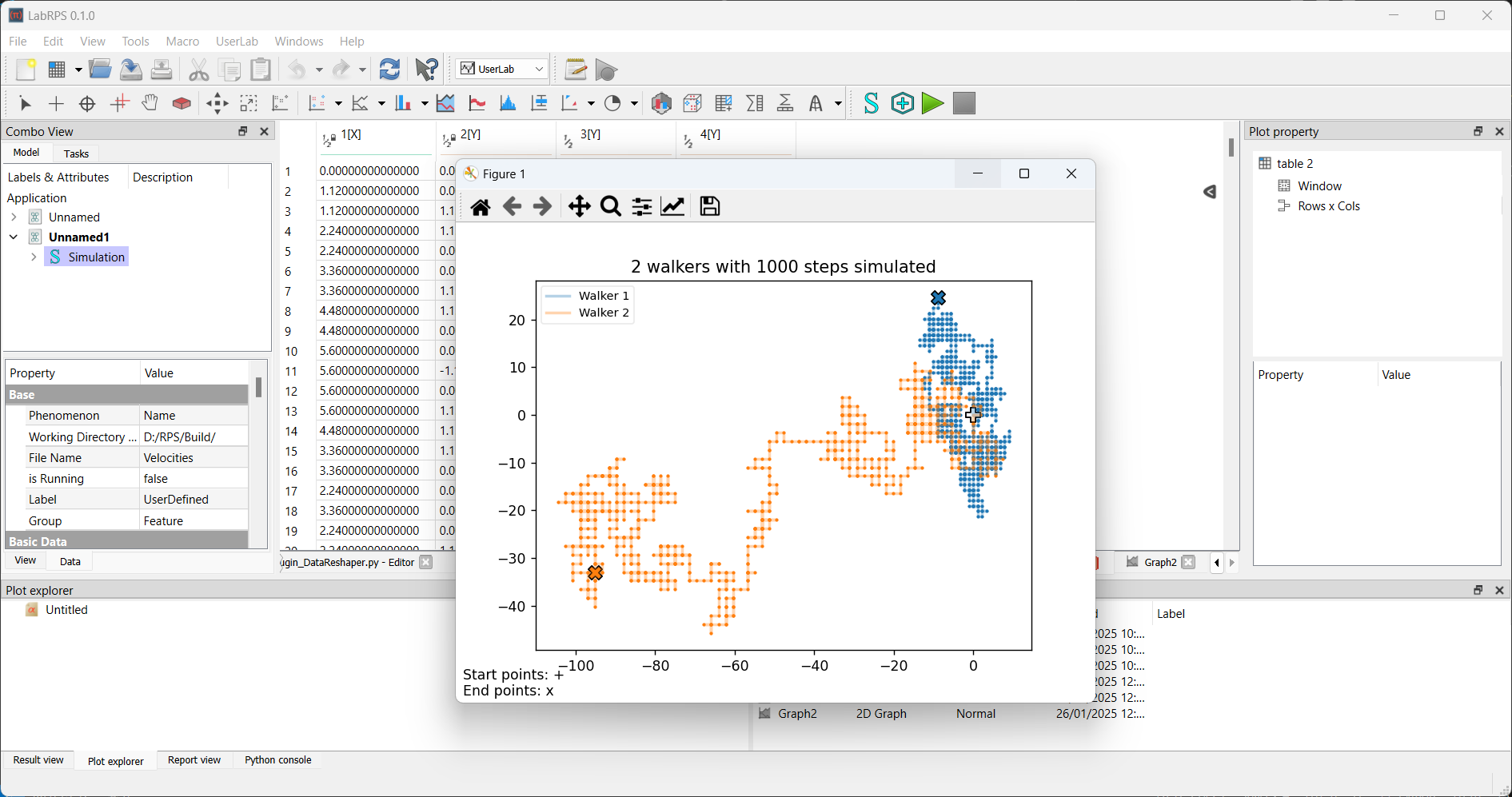The image size is (1512, 797).
Task: Reset plot view with Home icon
Action: pos(481,207)
